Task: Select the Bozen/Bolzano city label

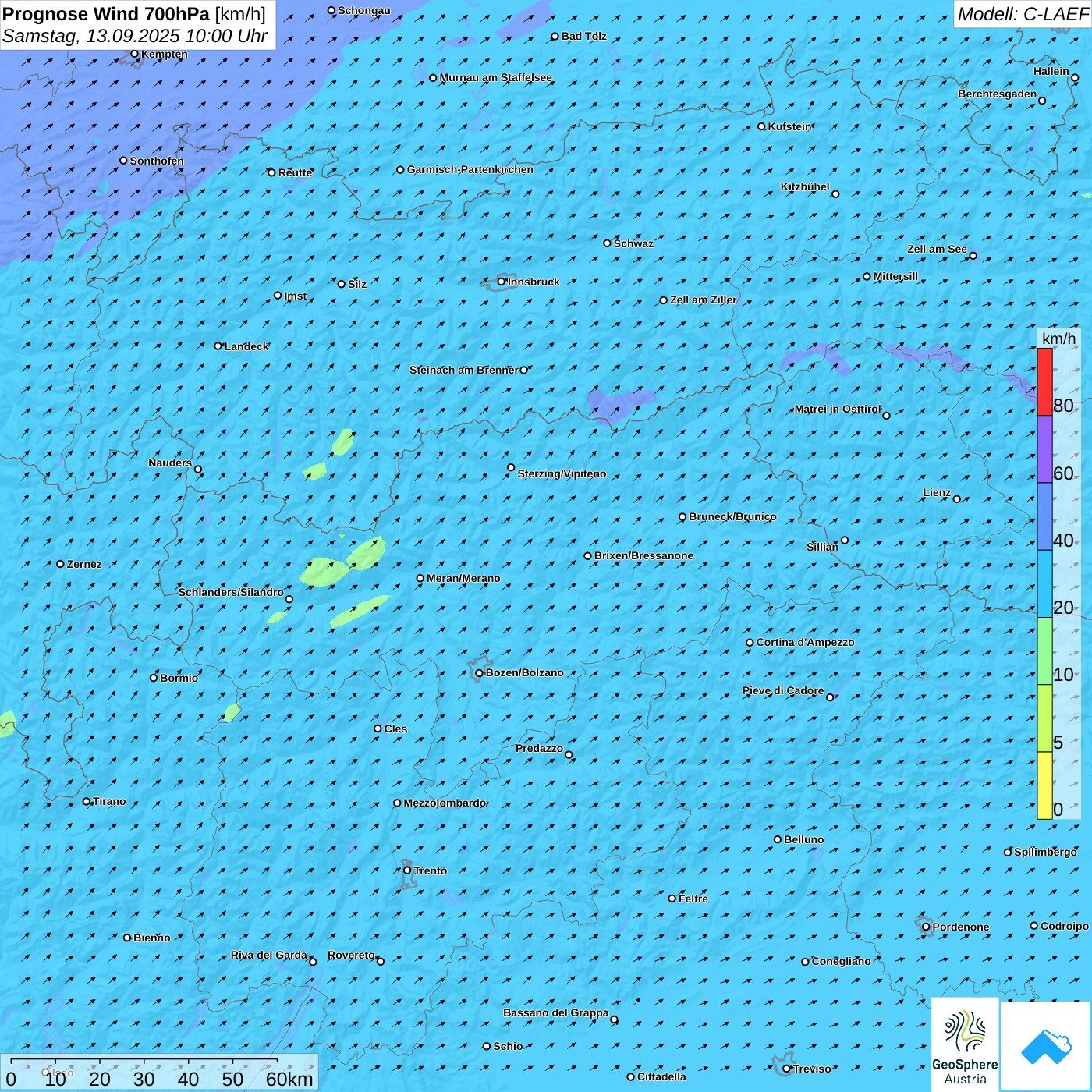Action: tap(524, 672)
